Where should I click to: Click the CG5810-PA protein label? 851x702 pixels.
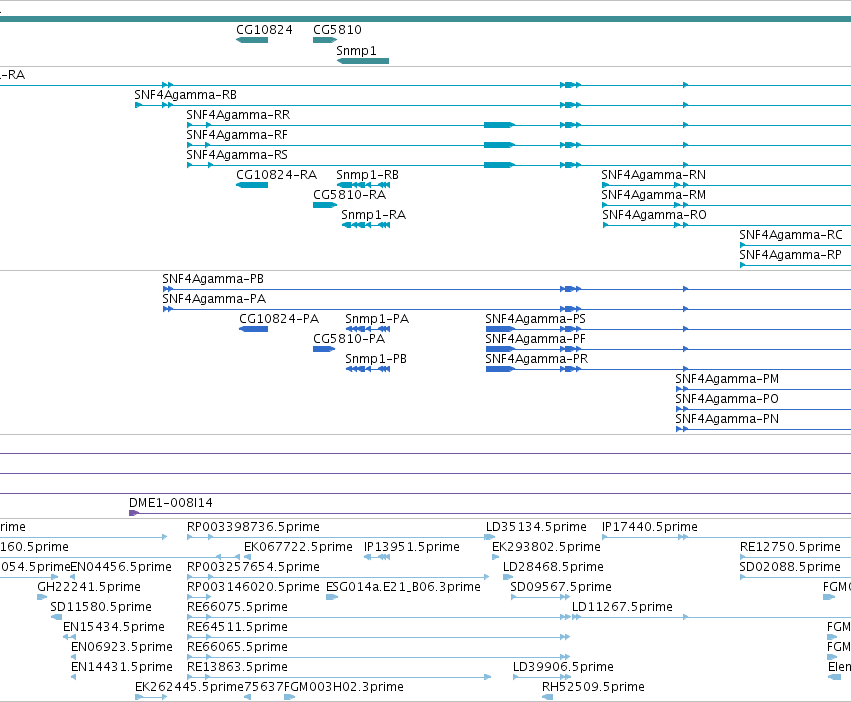(349, 339)
